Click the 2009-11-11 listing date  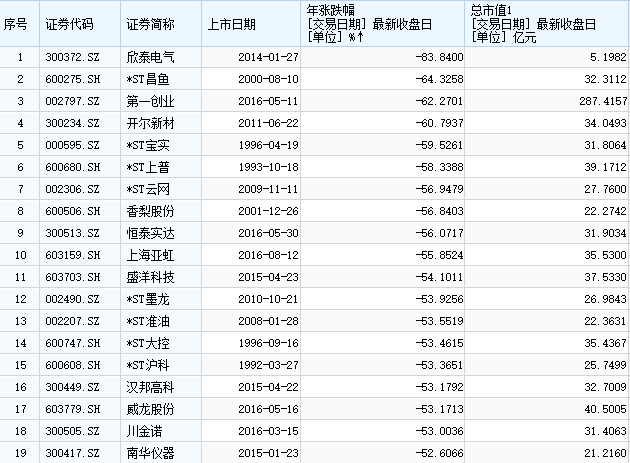click(268, 189)
